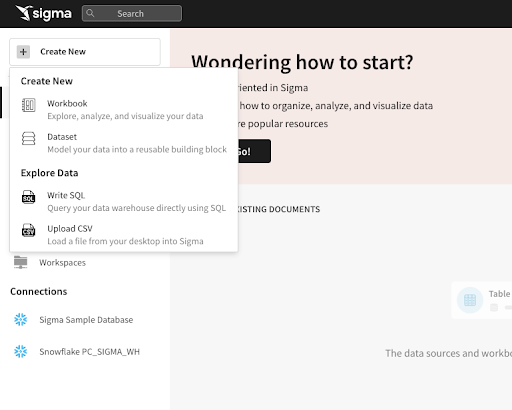This screenshot has width=512, height=410.
Task: Click the Workbook icon in the menu
Action: (x=28, y=105)
